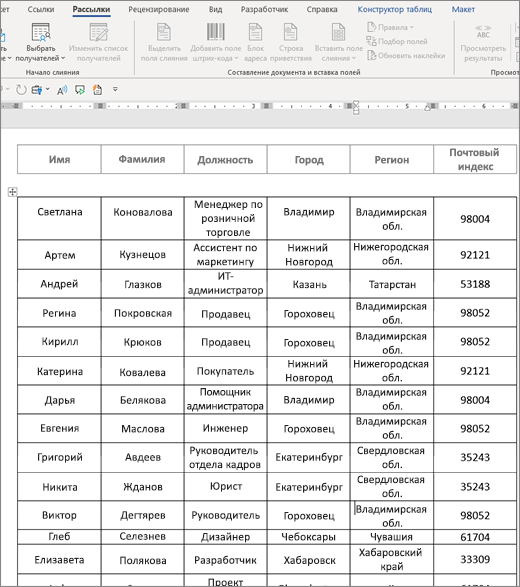Click the table move handle cross icon
This screenshot has width=520, height=587.
12,192
